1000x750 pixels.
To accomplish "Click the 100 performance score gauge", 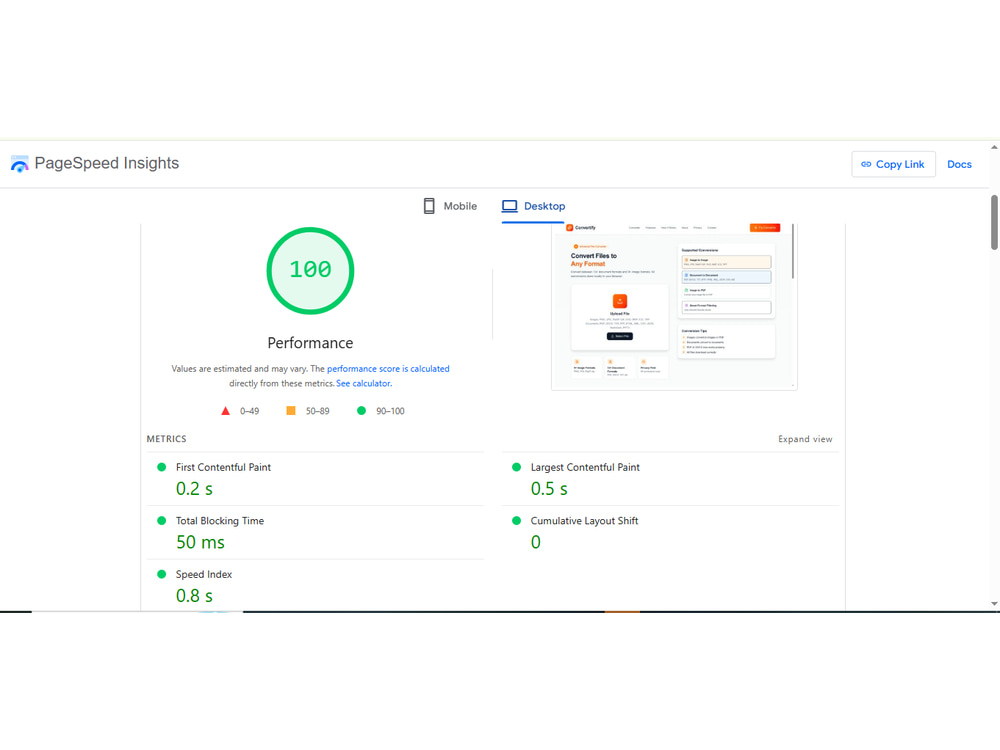I will [x=310, y=270].
